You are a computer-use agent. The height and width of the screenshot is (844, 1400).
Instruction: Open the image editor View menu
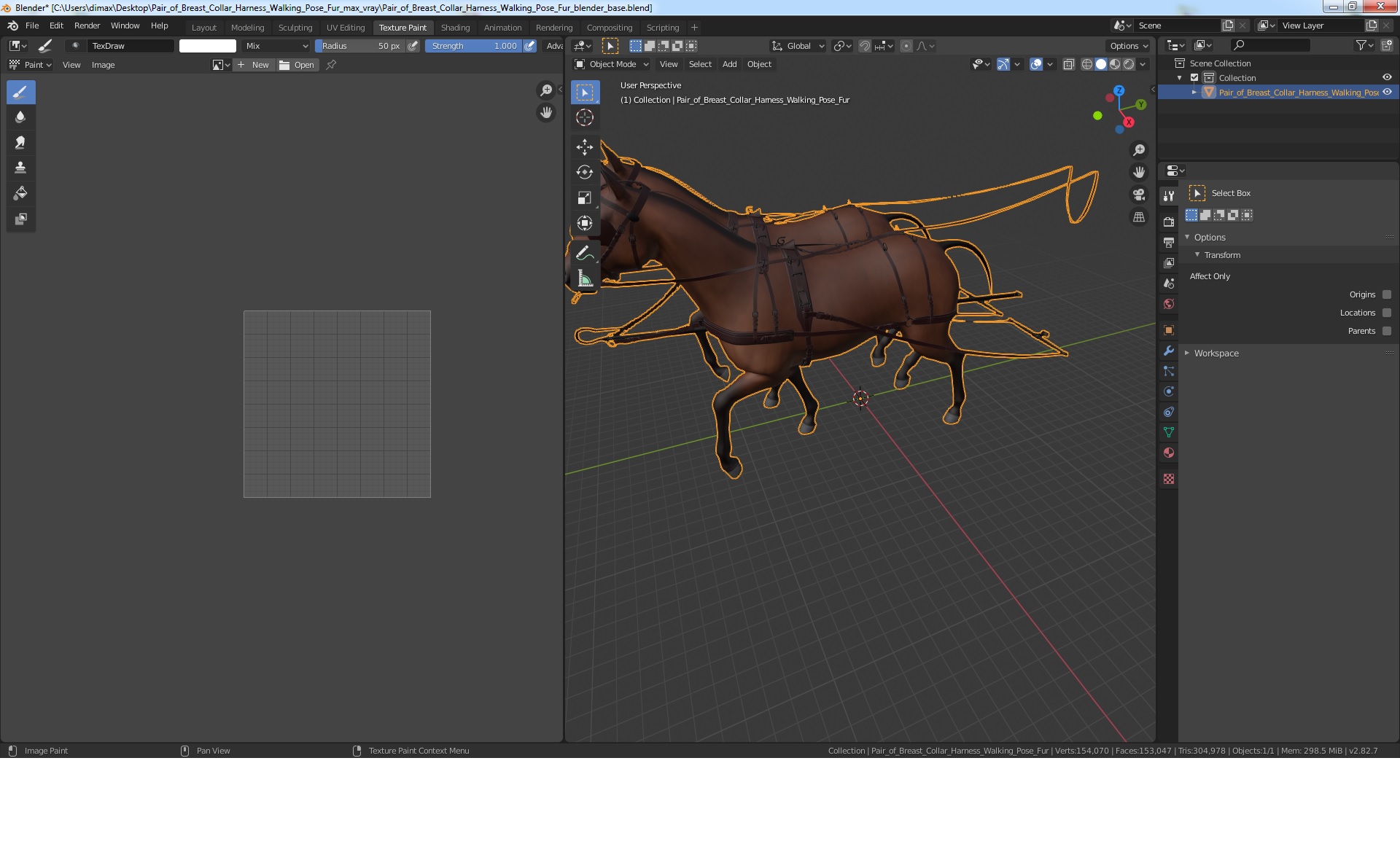[x=71, y=65]
